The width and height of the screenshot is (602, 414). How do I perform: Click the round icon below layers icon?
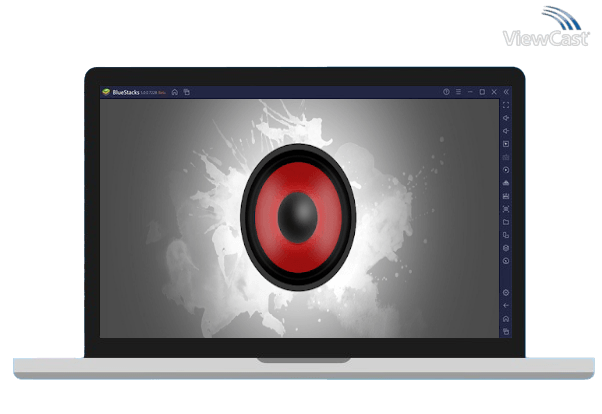coord(506,261)
